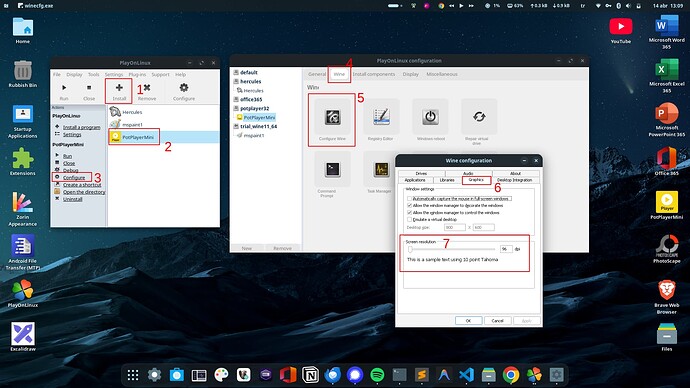The height and width of the screenshot is (388, 690).
Task: Open Configure Wine icon
Action: (332, 117)
